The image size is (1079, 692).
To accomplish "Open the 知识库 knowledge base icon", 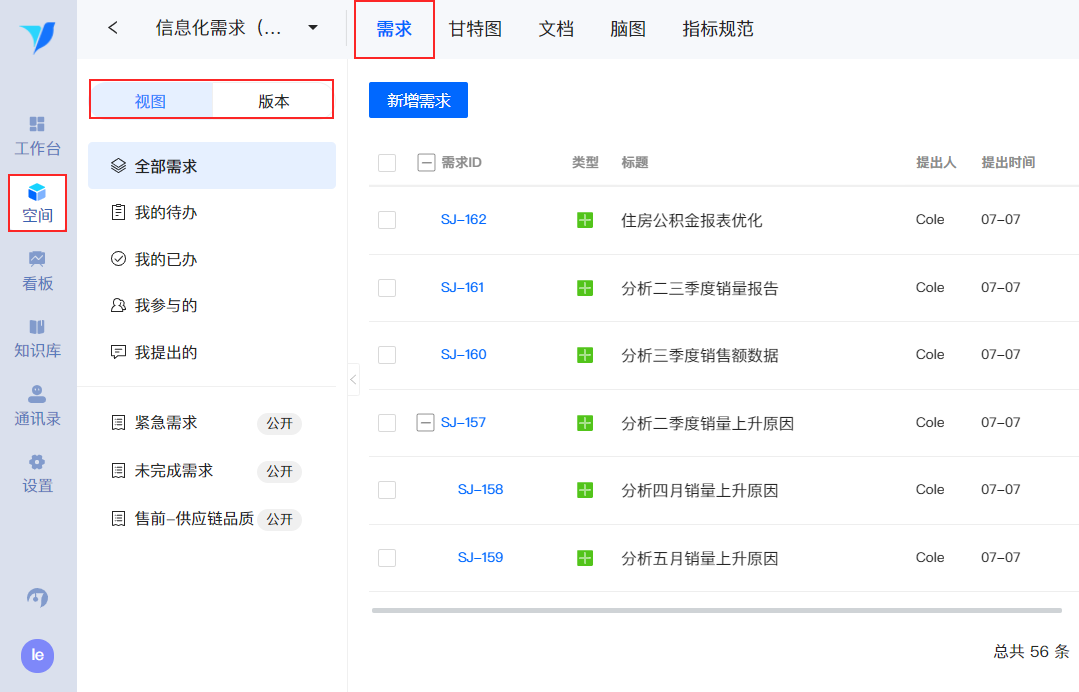I will [x=37, y=327].
